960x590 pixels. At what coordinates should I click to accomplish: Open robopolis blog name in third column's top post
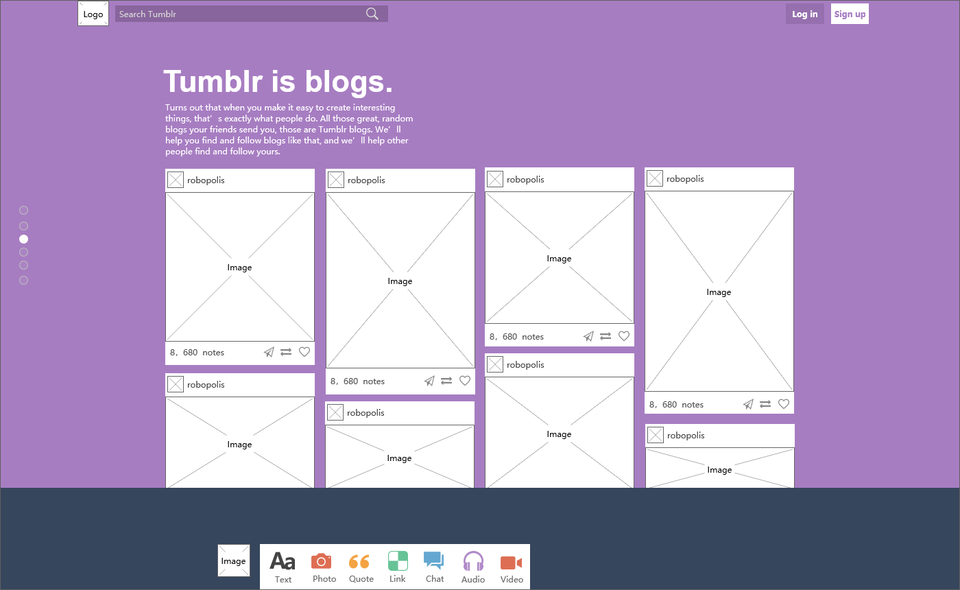[x=525, y=179]
